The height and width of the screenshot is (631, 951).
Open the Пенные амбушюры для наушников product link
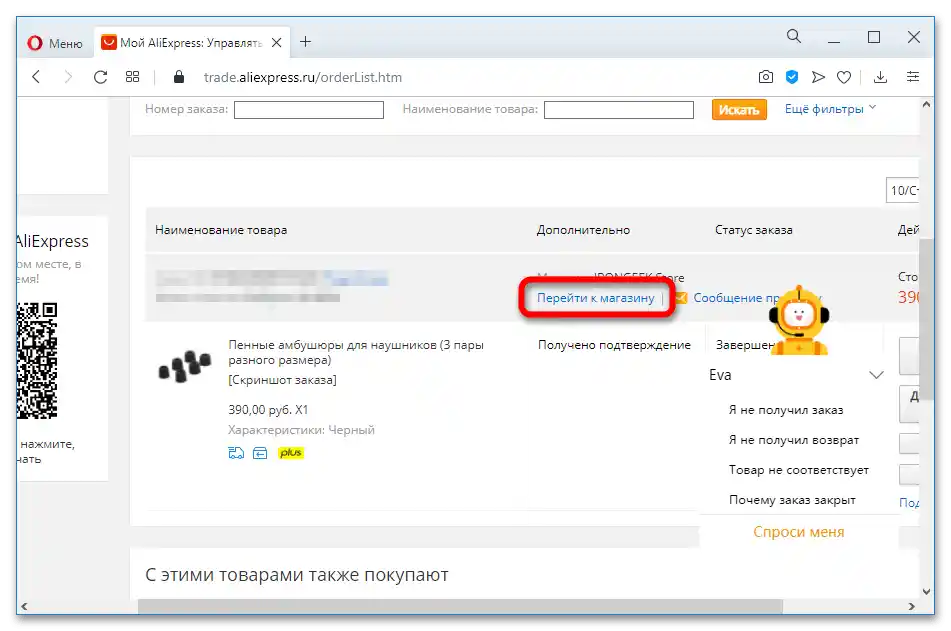coord(355,353)
